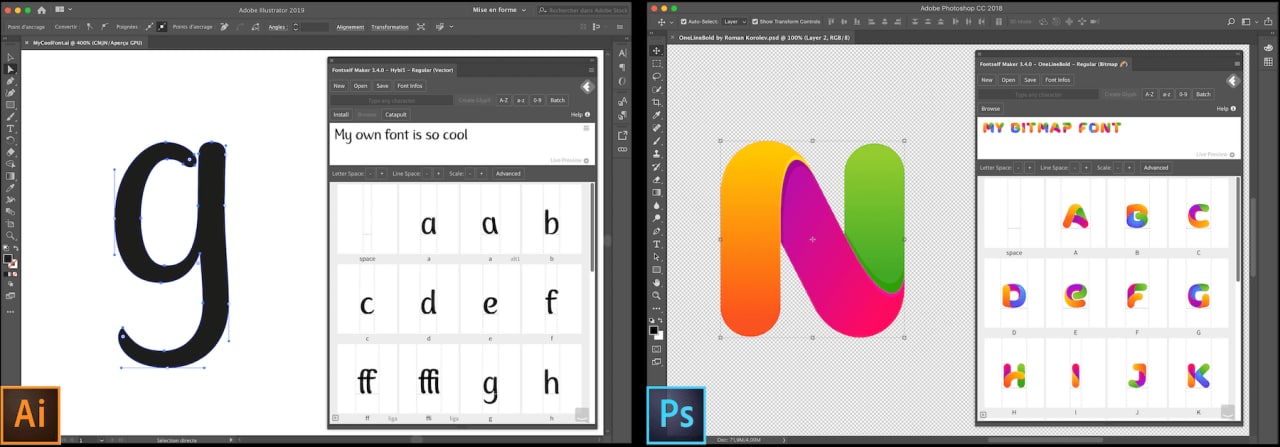Select the Paintbrush tool in Illustrator toolbar
This screenshot has height=447, width=1280.
(11, 117)
